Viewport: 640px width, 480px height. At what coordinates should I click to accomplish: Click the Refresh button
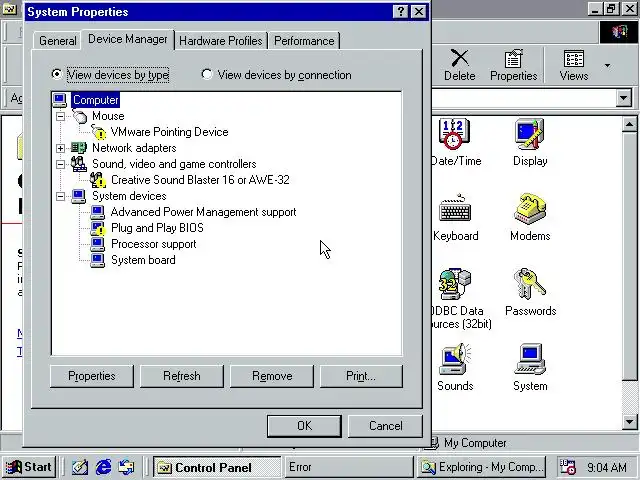[182, 376]
